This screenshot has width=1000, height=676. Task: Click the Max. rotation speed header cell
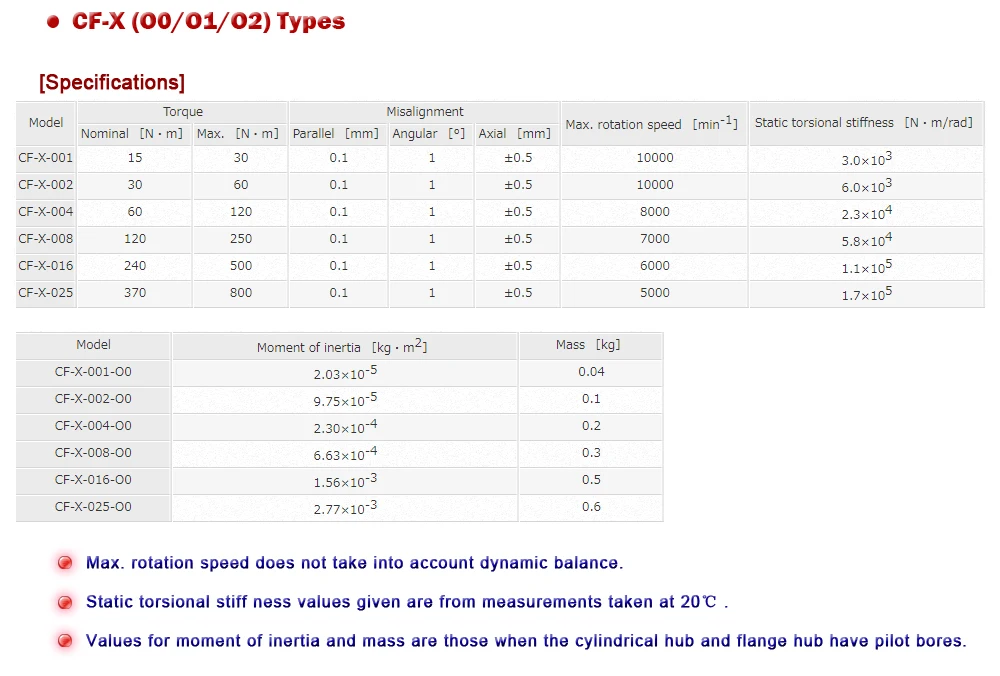(654, 123)
